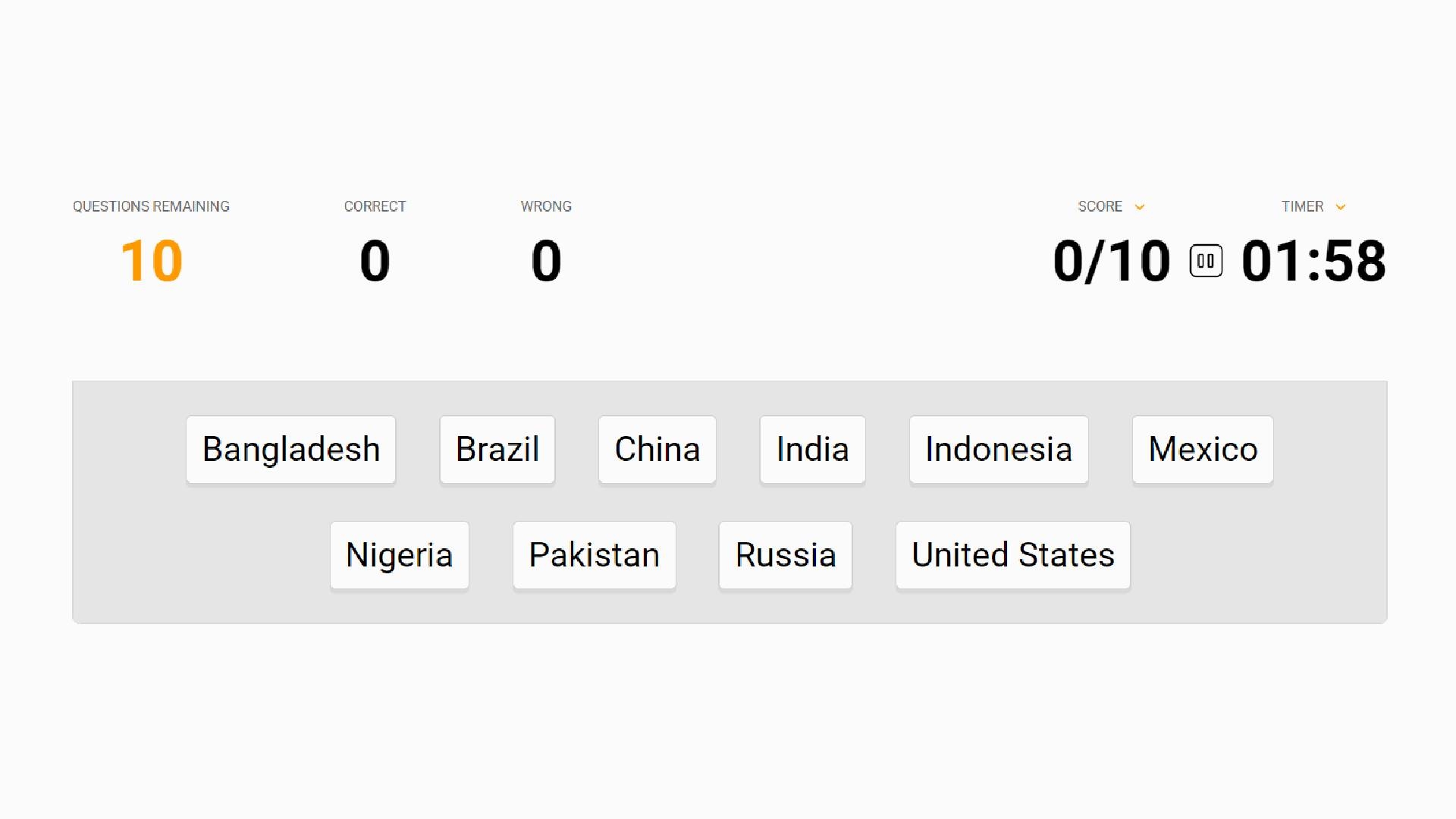The height and width of the screenshot is (819, 1456).
Task: Select Russia as your answer
Action: [785, 554]
